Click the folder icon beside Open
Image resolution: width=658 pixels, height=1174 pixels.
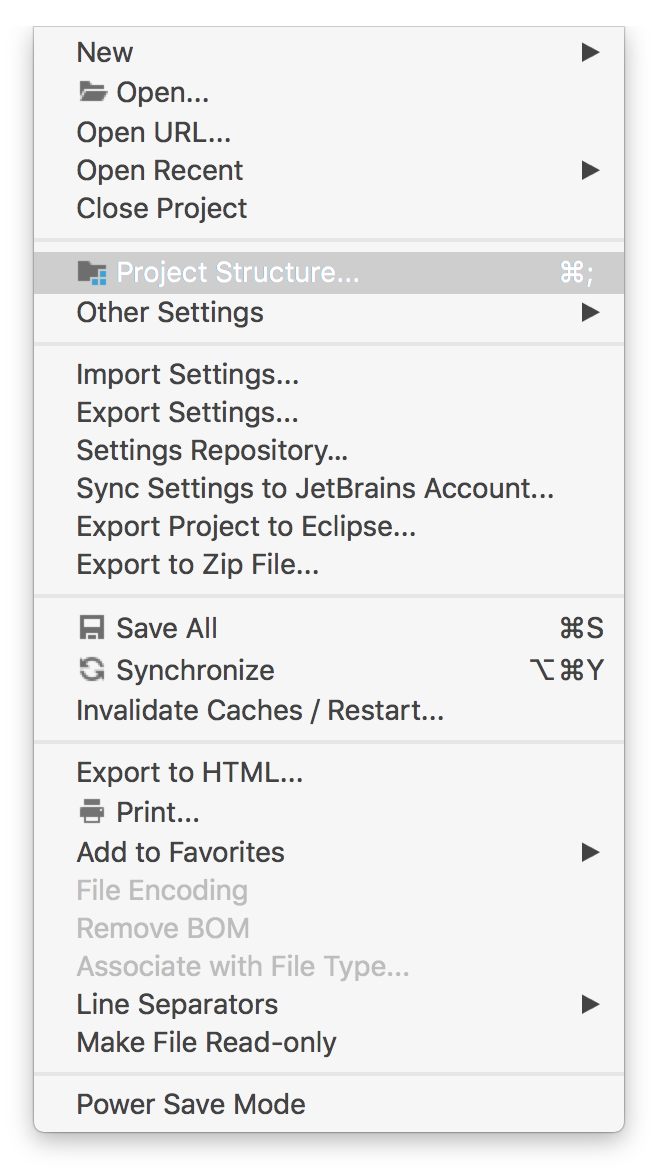pos(92,92)
